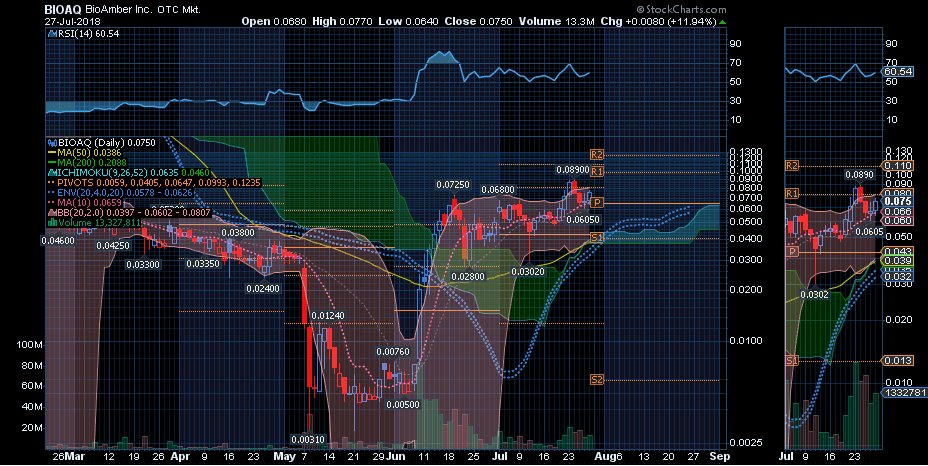
Task: Click the 0.04250 price label
Action: (x=112, y=245)
